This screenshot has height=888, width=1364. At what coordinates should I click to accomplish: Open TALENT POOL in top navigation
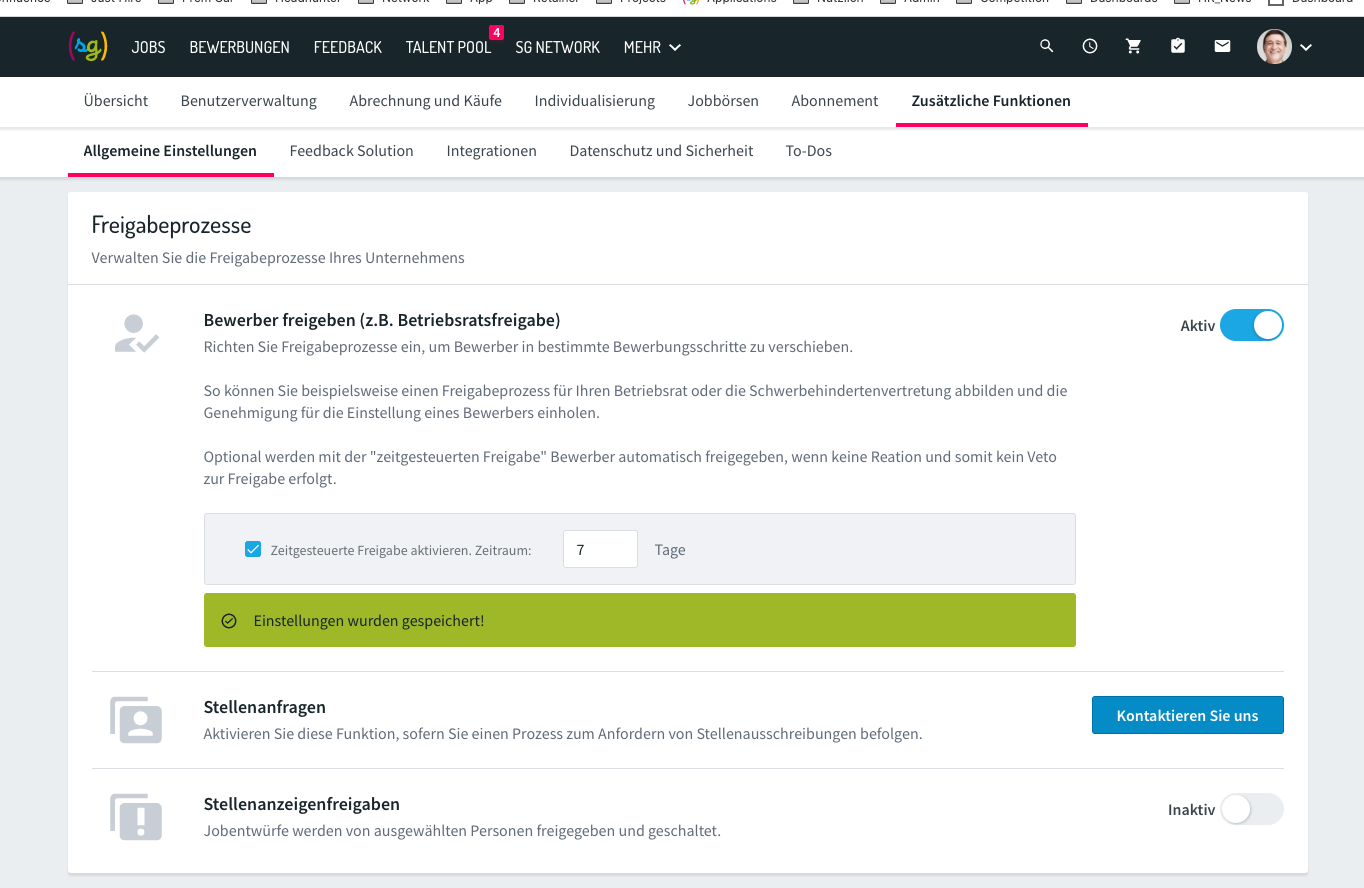point(448,47)
